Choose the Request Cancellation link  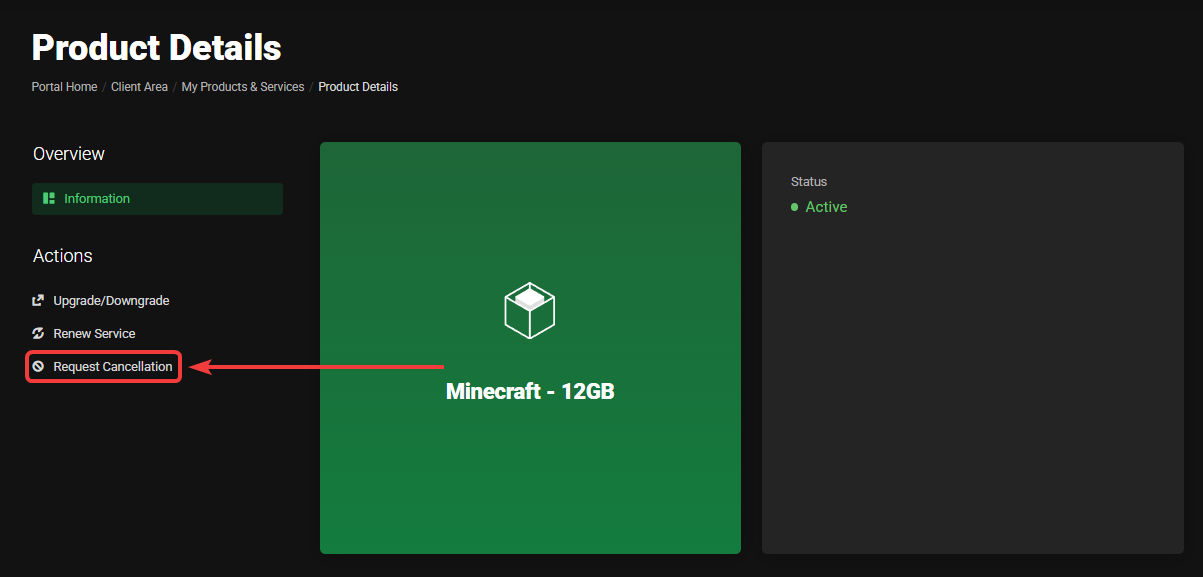click(x=112, y=367)
